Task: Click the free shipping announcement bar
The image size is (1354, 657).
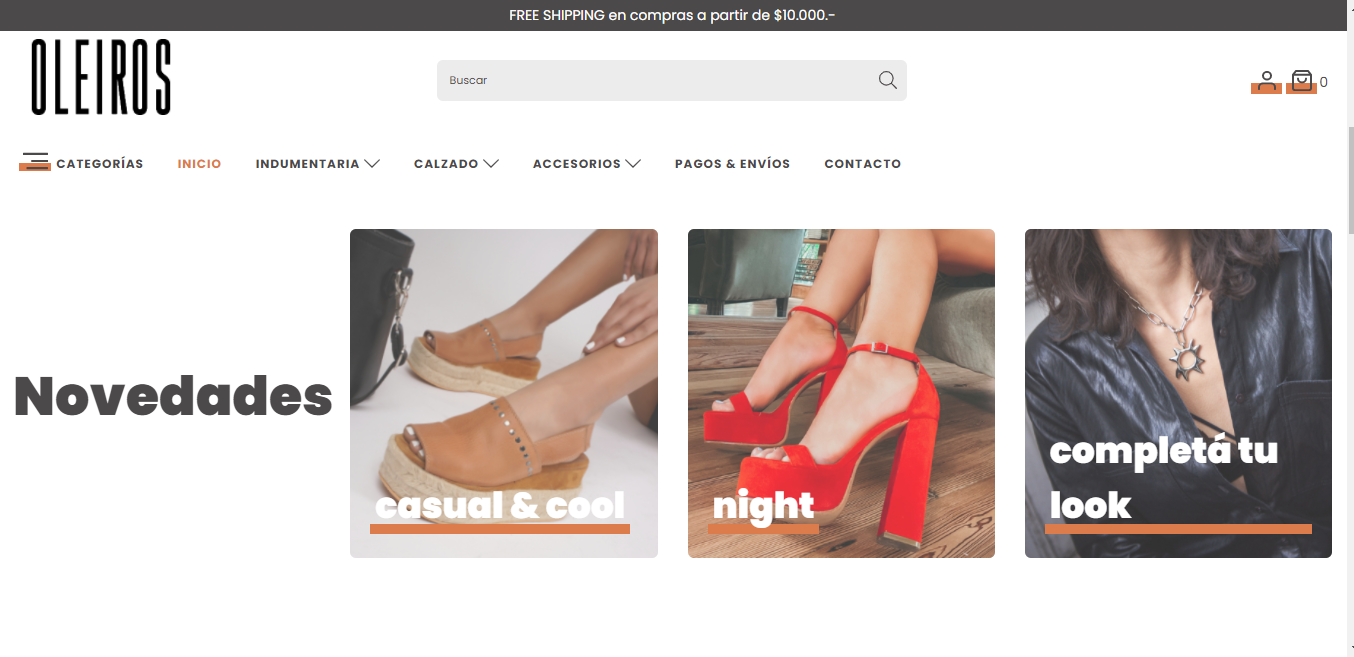Action: click(672, 15)
